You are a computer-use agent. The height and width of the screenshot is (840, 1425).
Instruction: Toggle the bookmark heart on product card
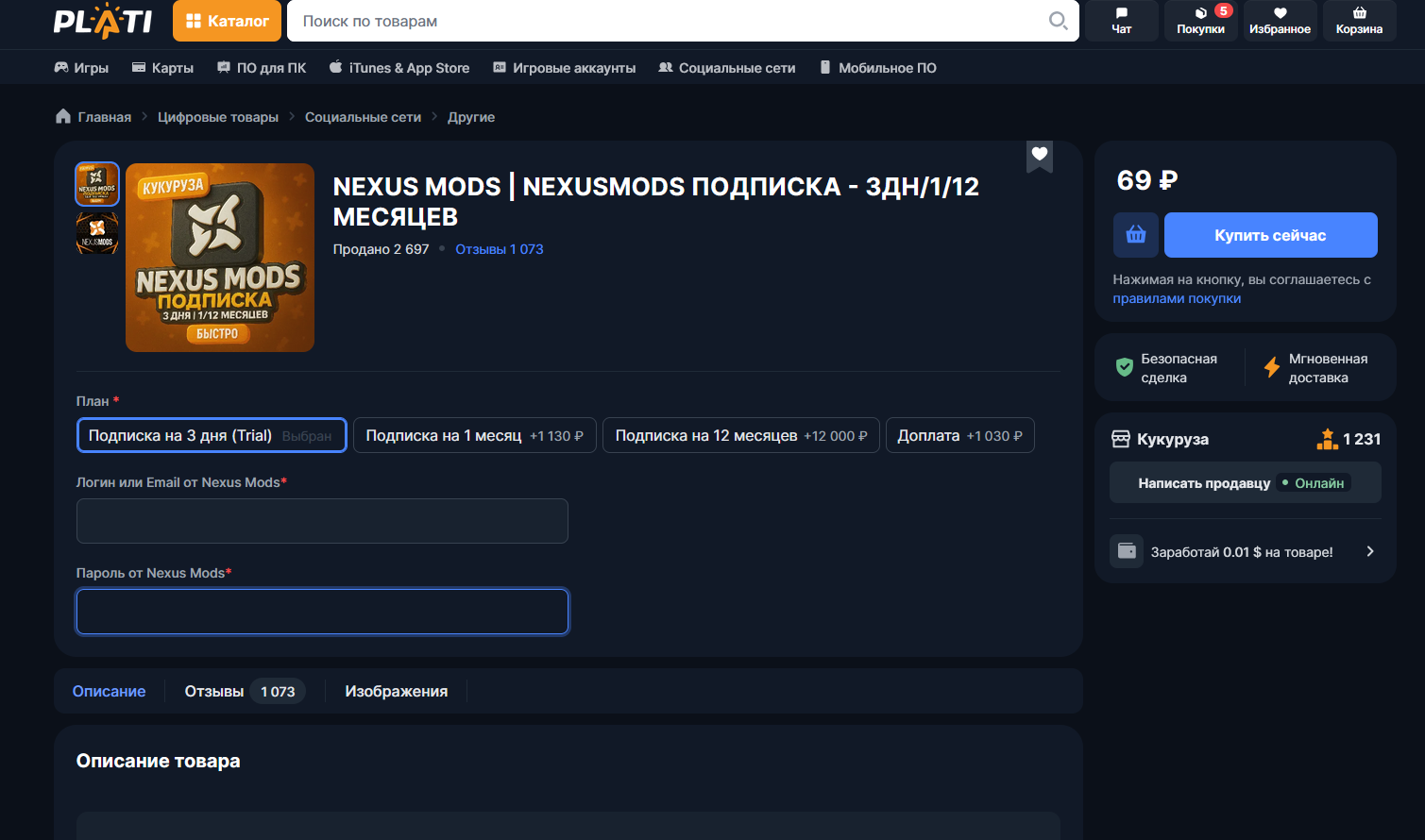point(1040,155)
